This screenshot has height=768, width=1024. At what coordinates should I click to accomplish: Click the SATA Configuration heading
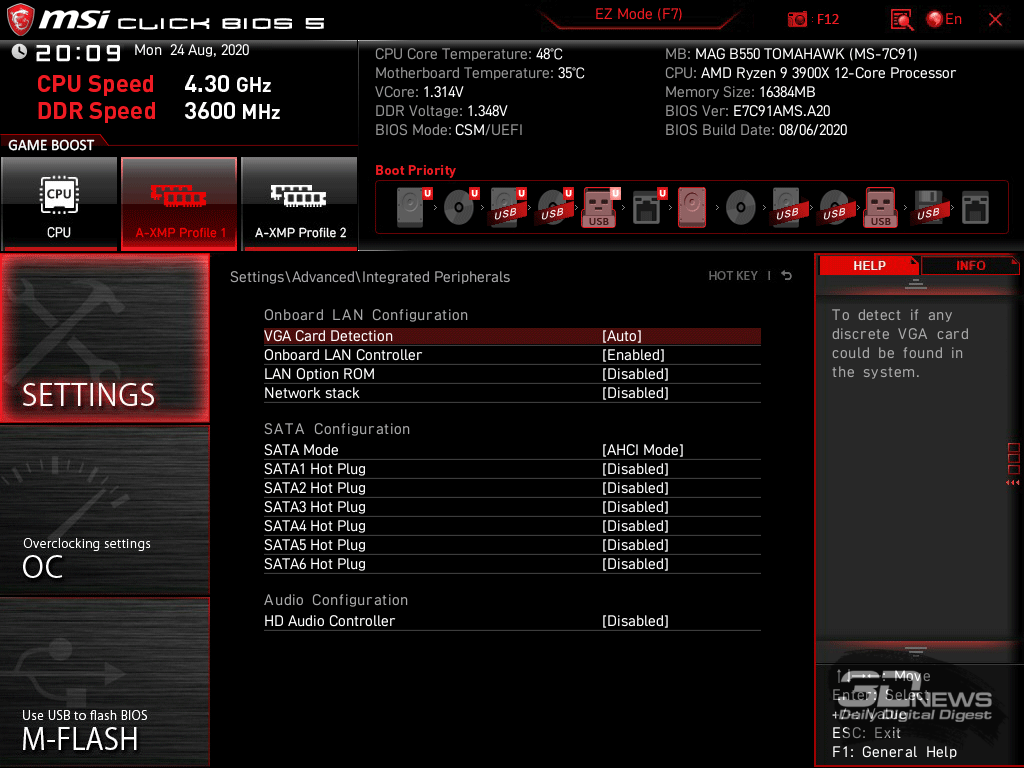coord(337,429)
